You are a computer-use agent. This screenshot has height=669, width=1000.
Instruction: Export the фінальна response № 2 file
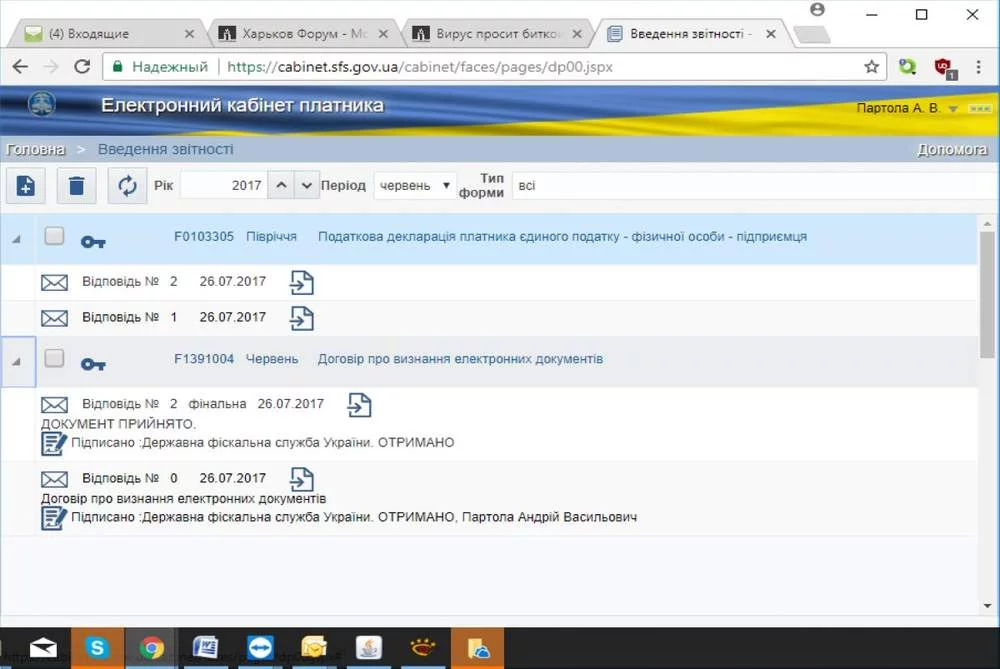tap(360, 405)
